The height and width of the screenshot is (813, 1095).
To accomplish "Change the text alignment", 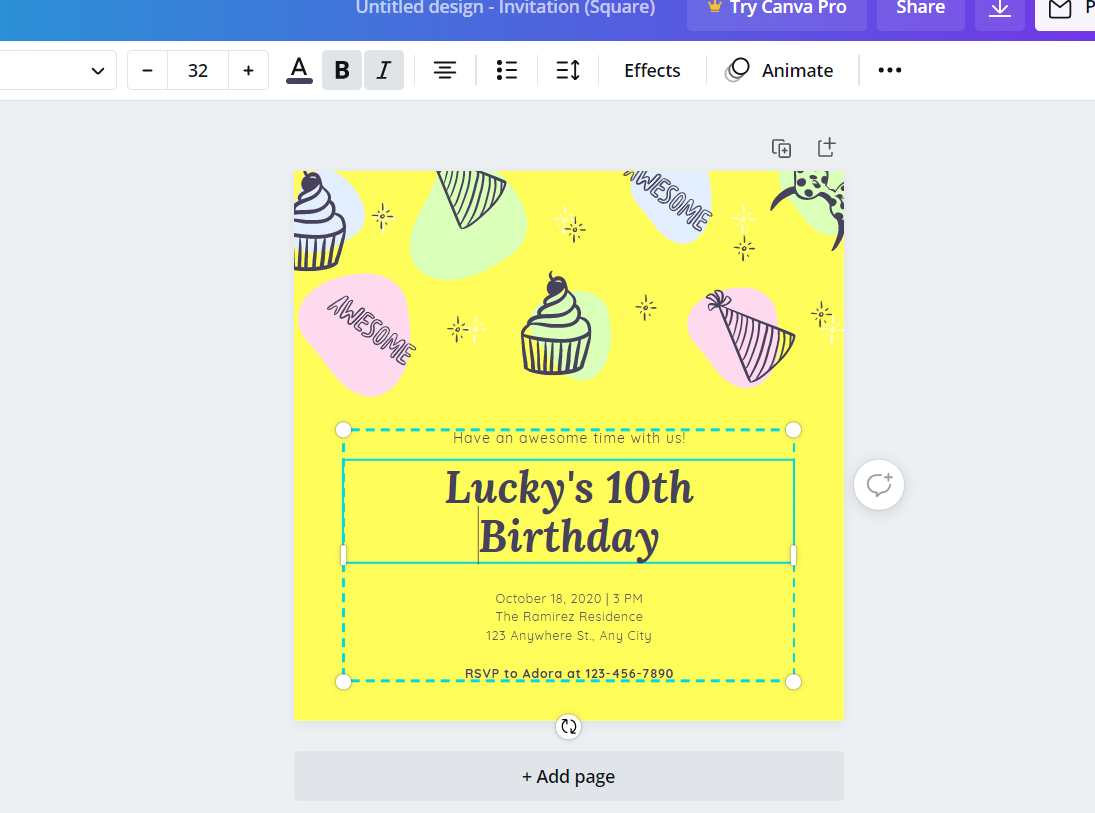I will (x=444, y=70).
